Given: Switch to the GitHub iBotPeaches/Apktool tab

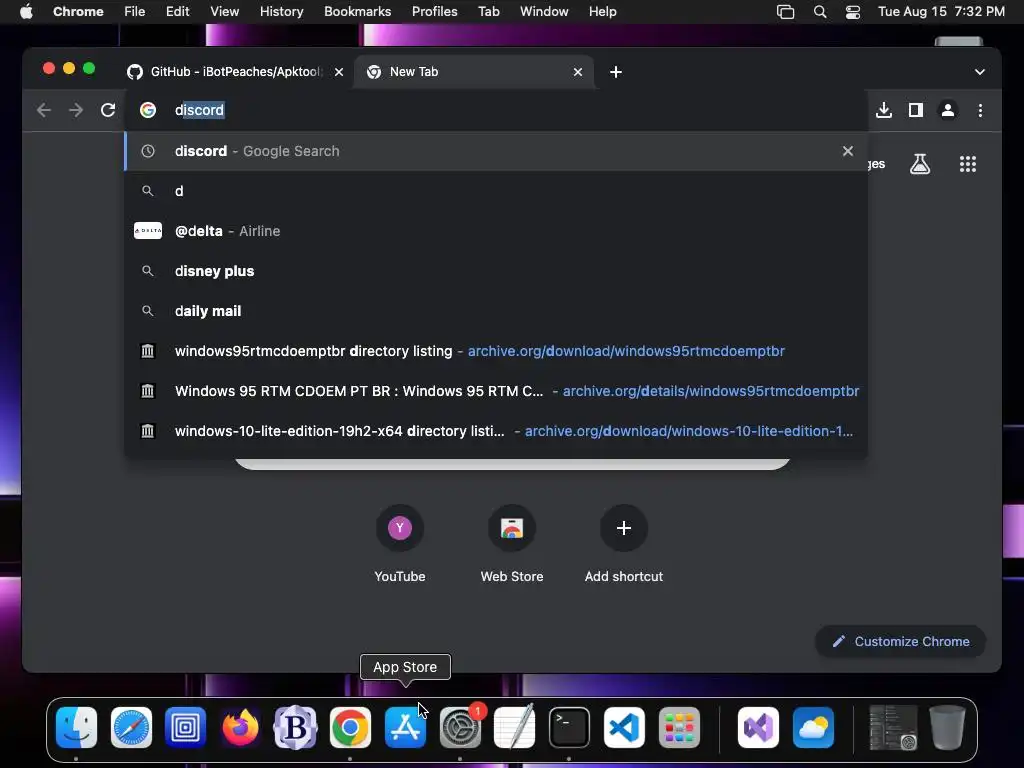Looking at the screenshot, I should [x=235, y=72].
